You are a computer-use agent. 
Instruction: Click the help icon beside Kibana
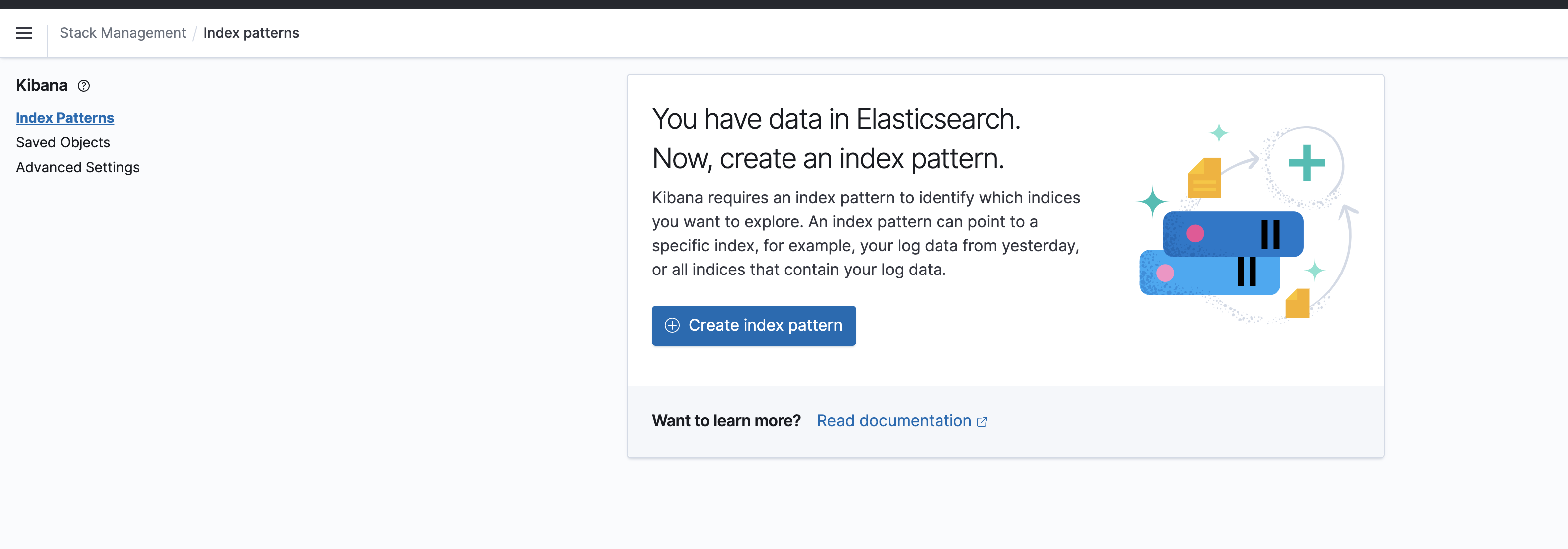(x=84, y=86)
